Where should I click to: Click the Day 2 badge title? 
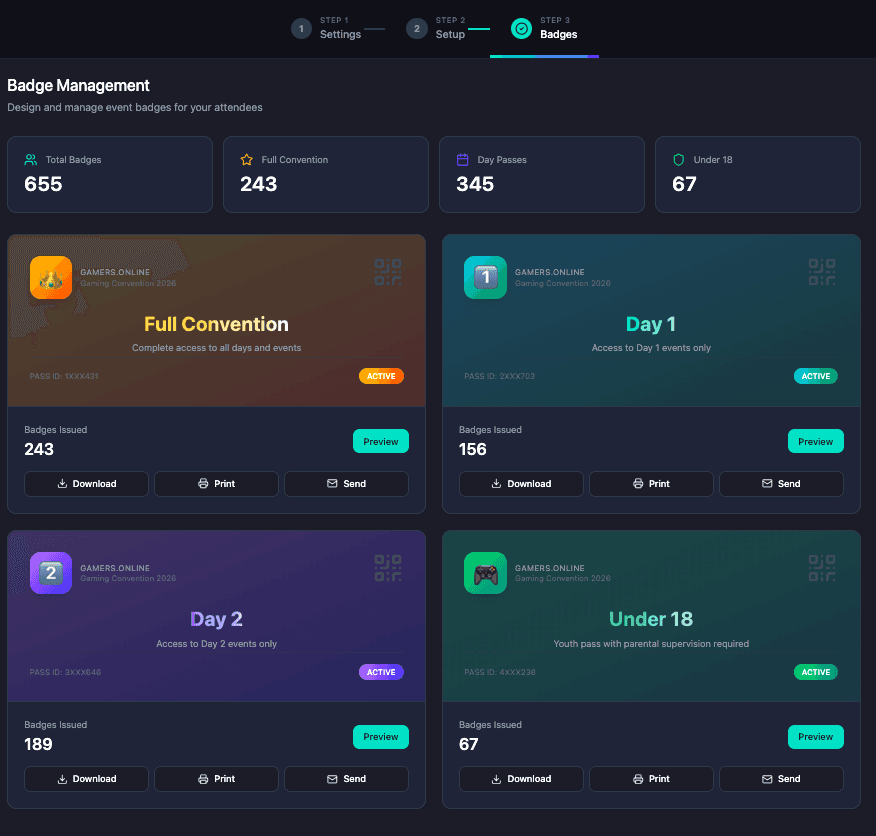click(x=216, y=619)
